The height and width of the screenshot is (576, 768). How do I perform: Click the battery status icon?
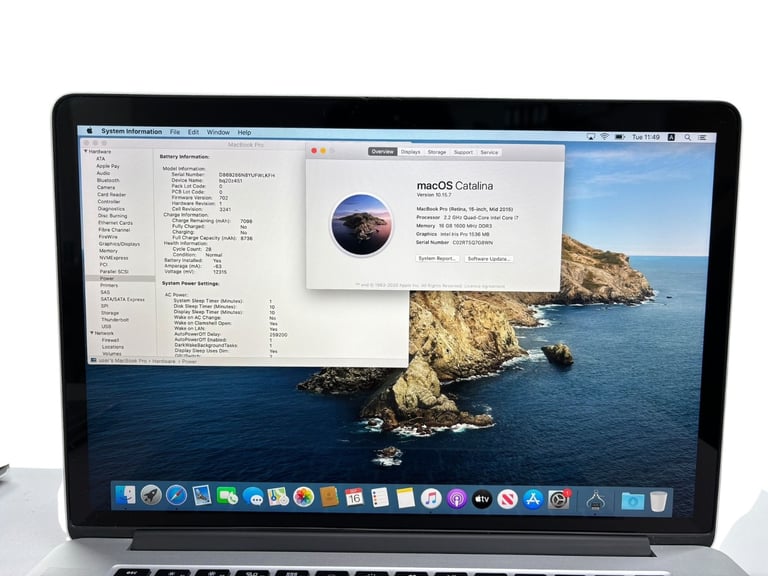[x=620, y=137]
